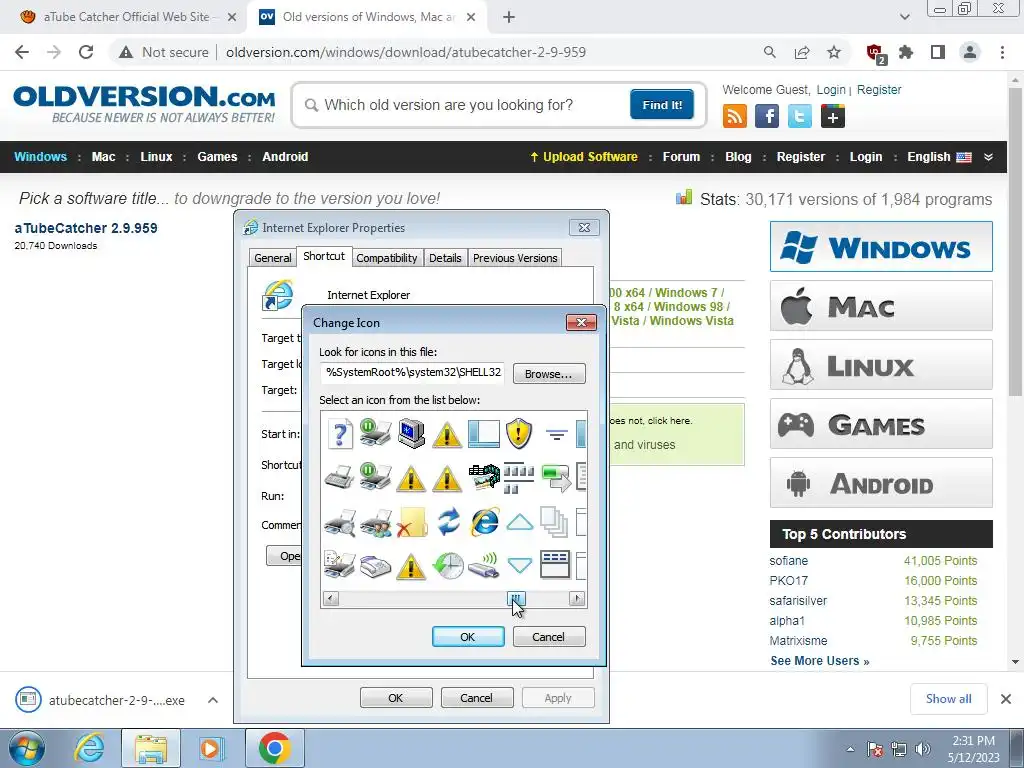This screenshot has height=768, width=1024.
Task: Confirm with OK in Change Icon dialog
Action: click(468, 637)
